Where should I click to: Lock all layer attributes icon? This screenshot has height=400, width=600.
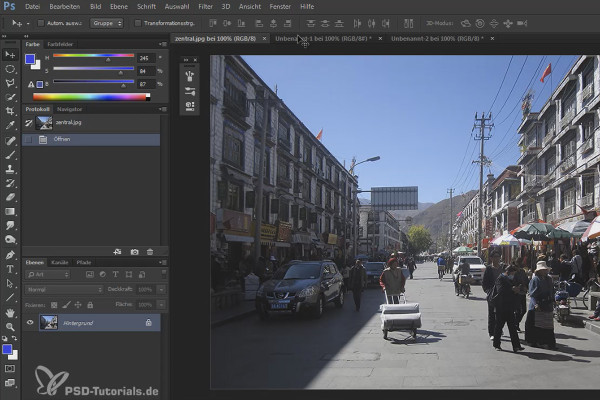click(x=90, y=305)
